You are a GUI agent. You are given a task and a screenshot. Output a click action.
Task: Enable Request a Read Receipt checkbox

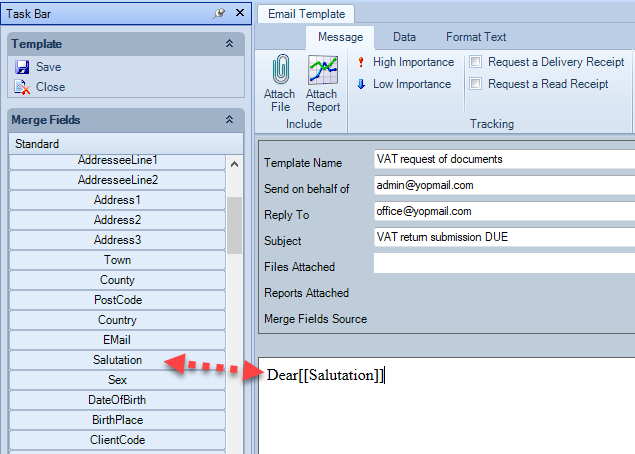pos(475,83)
